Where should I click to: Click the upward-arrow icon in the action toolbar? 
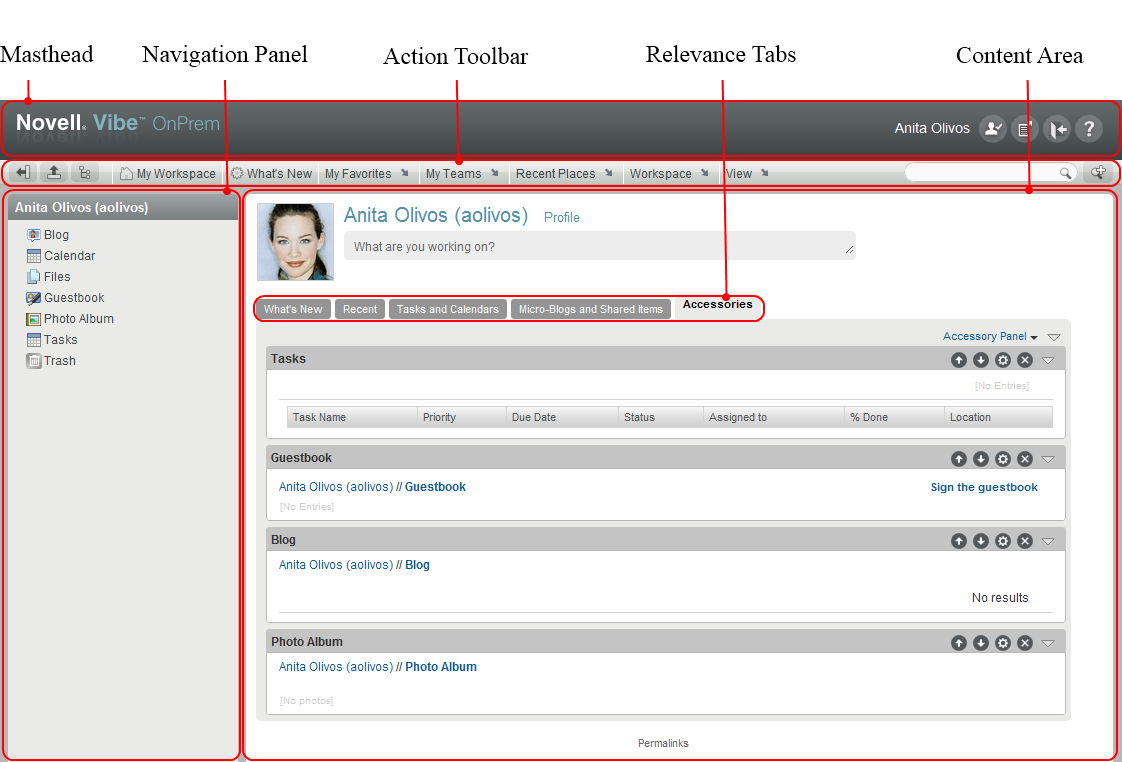pos(54,172)
